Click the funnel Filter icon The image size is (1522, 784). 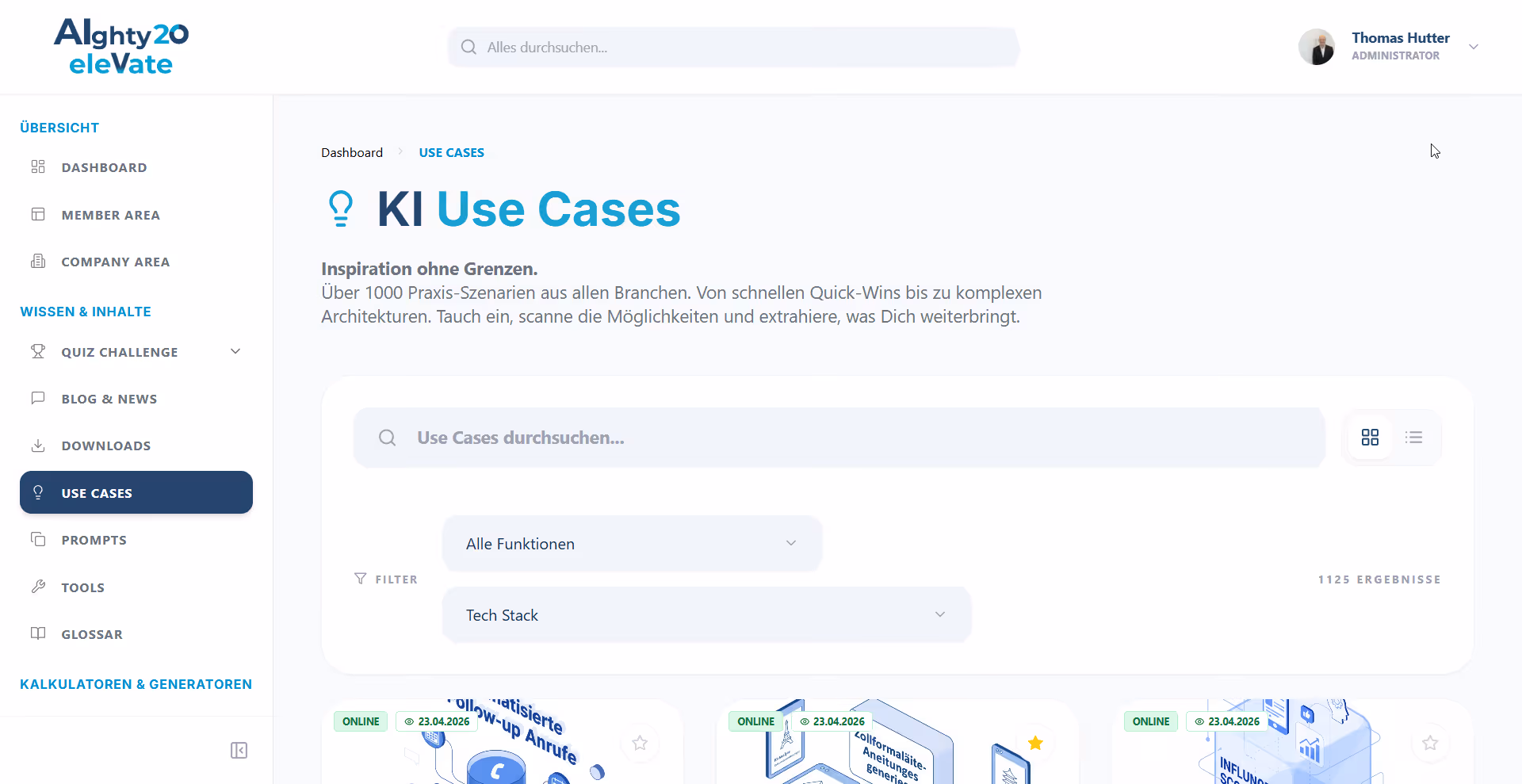point(361,579)
